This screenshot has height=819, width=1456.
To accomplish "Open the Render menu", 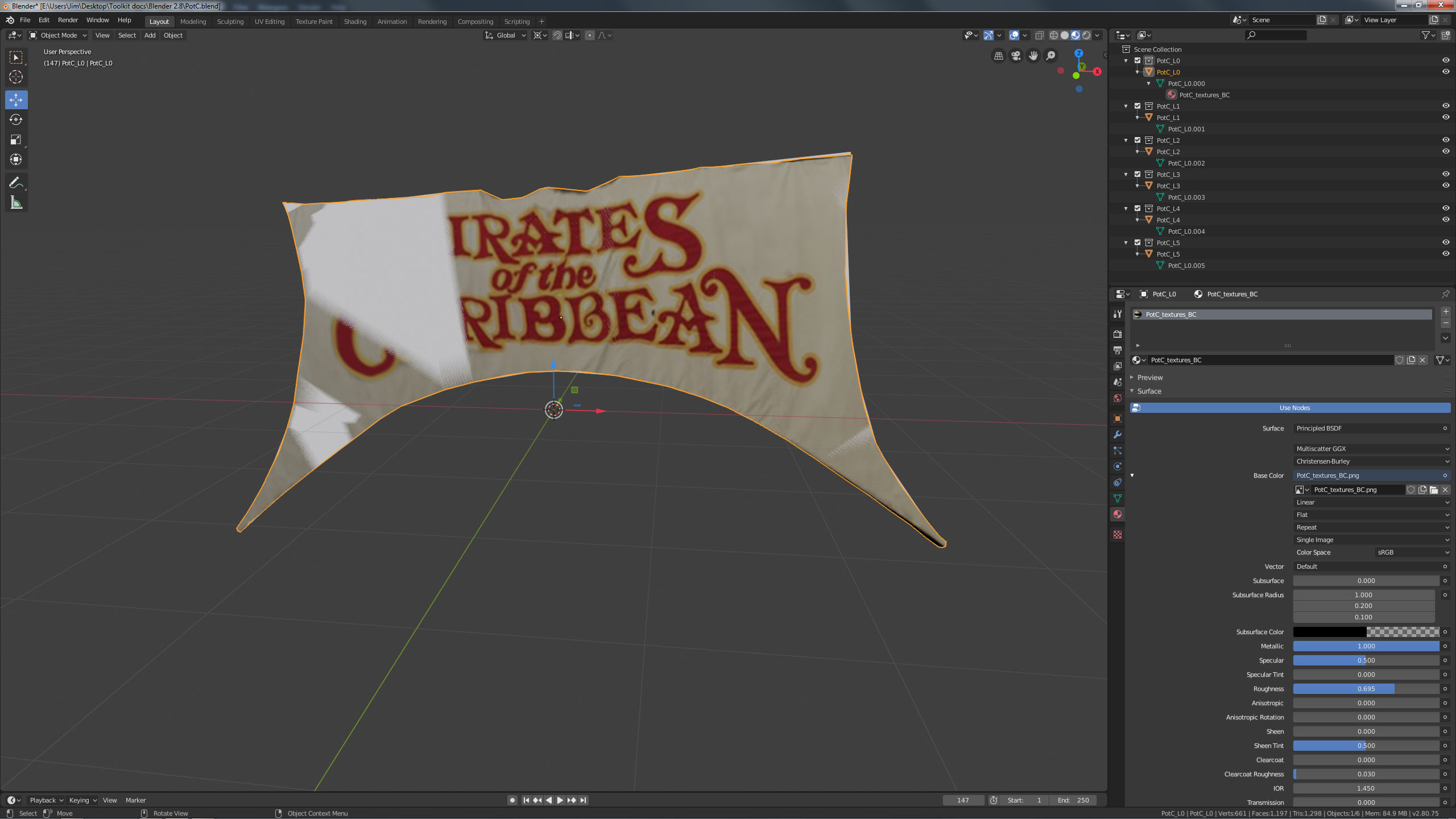I will 68,20.
